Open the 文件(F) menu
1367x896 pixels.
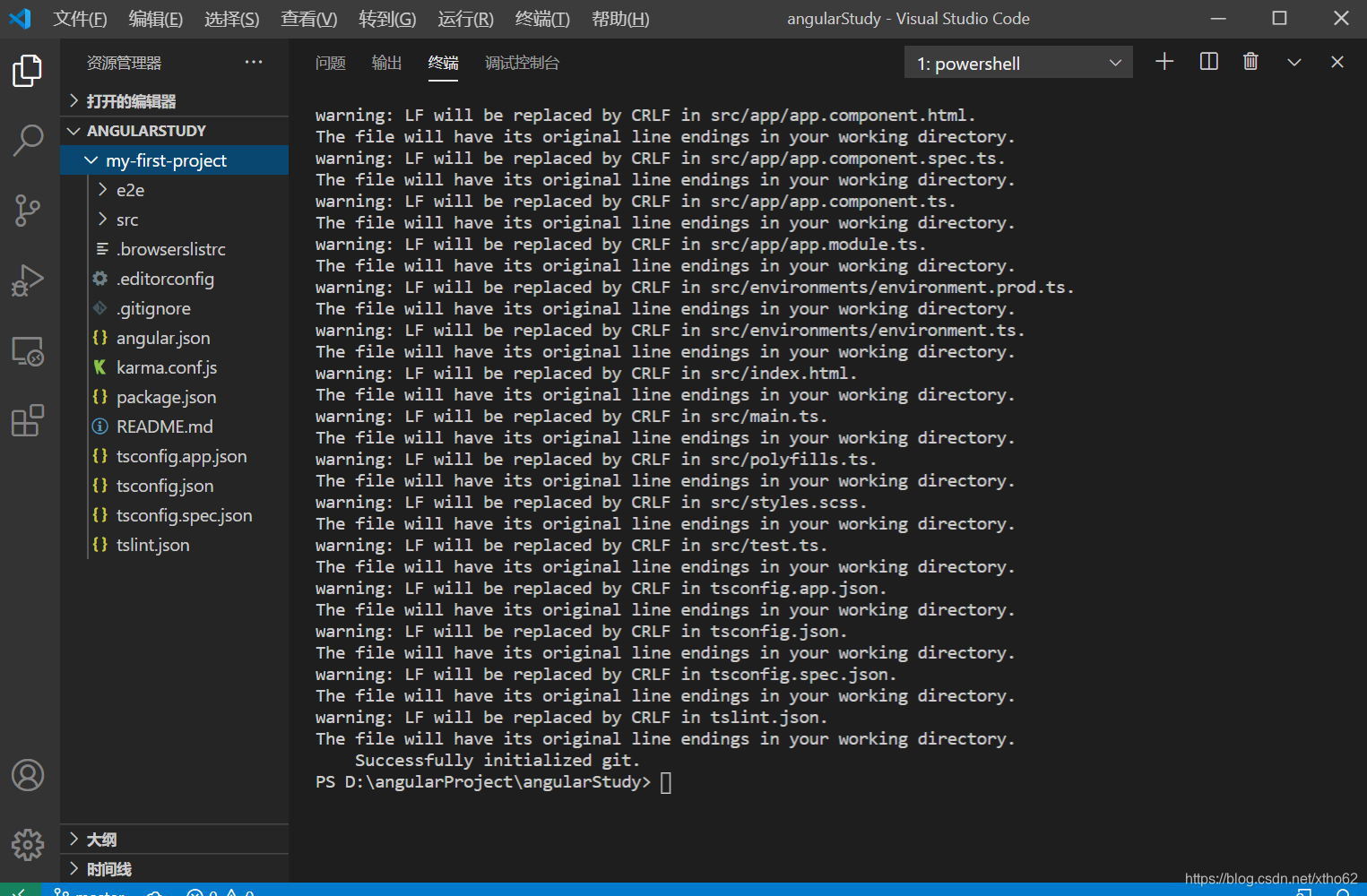click(x=80, y=19)
